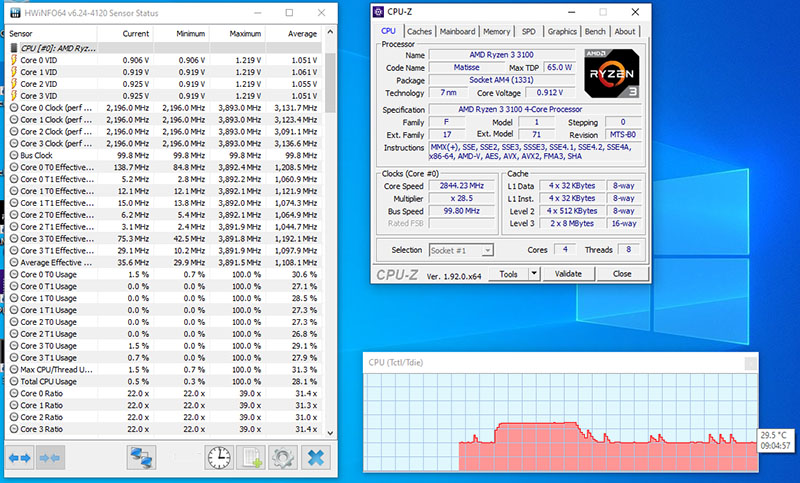Image resolution: width=800 pixels, height=483 pixels.
Task: Click the Close button in CPU-Z
Action: [622, 274]
